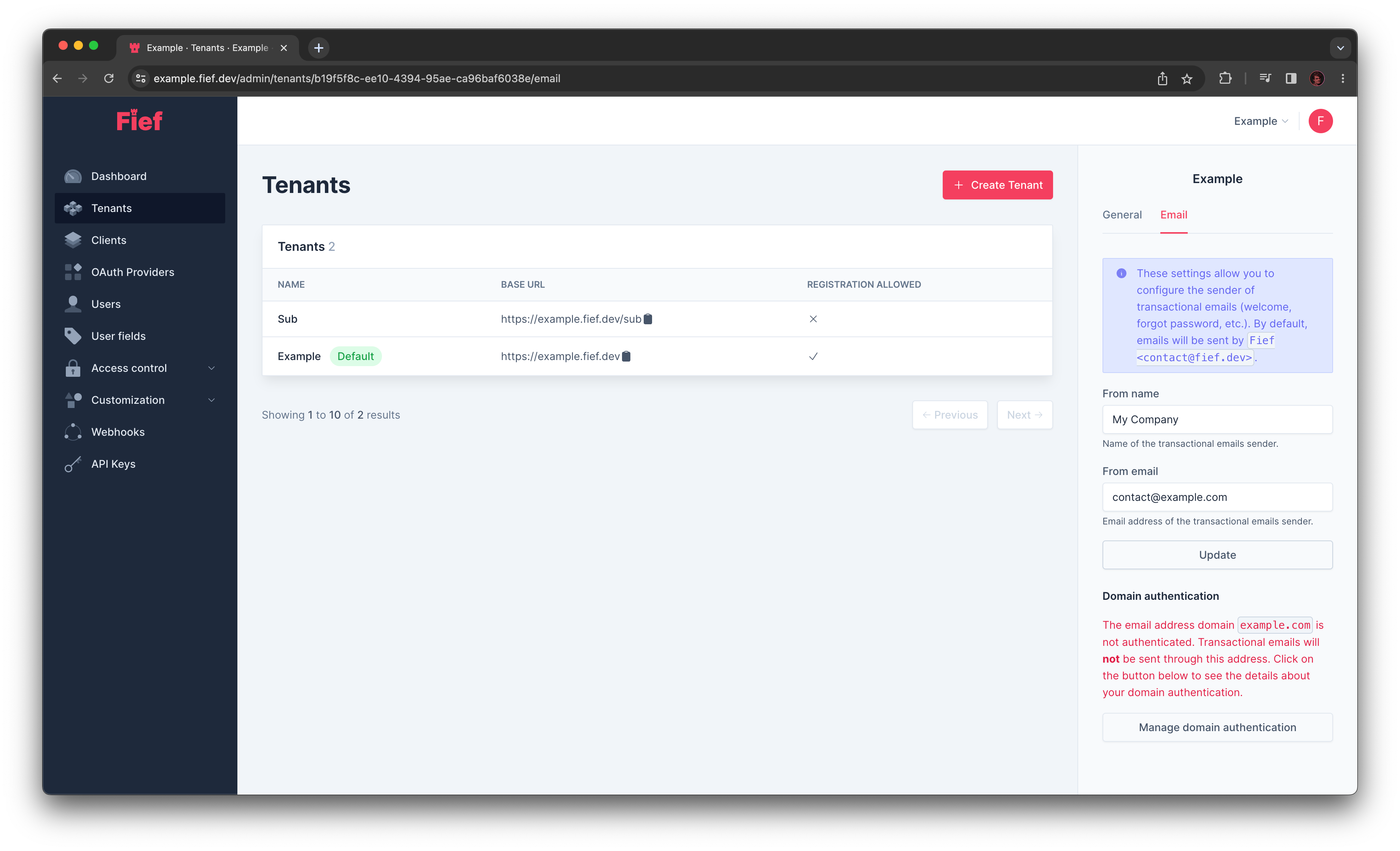Click the Create Tenant button

coord(997,185)
